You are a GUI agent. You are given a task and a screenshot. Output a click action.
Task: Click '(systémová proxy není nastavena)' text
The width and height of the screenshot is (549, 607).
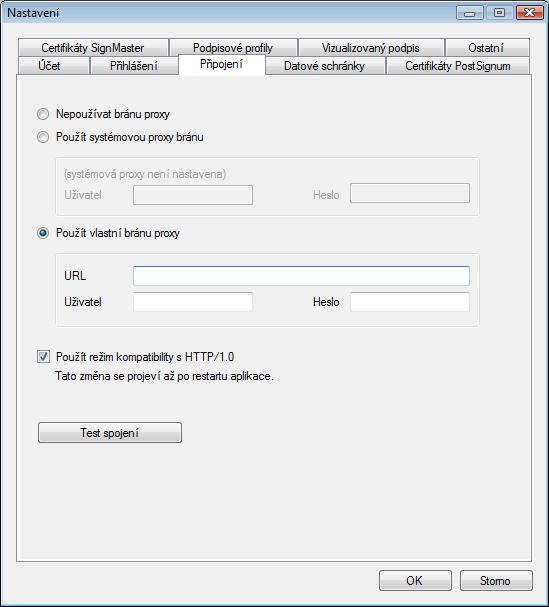click(145, 174)
